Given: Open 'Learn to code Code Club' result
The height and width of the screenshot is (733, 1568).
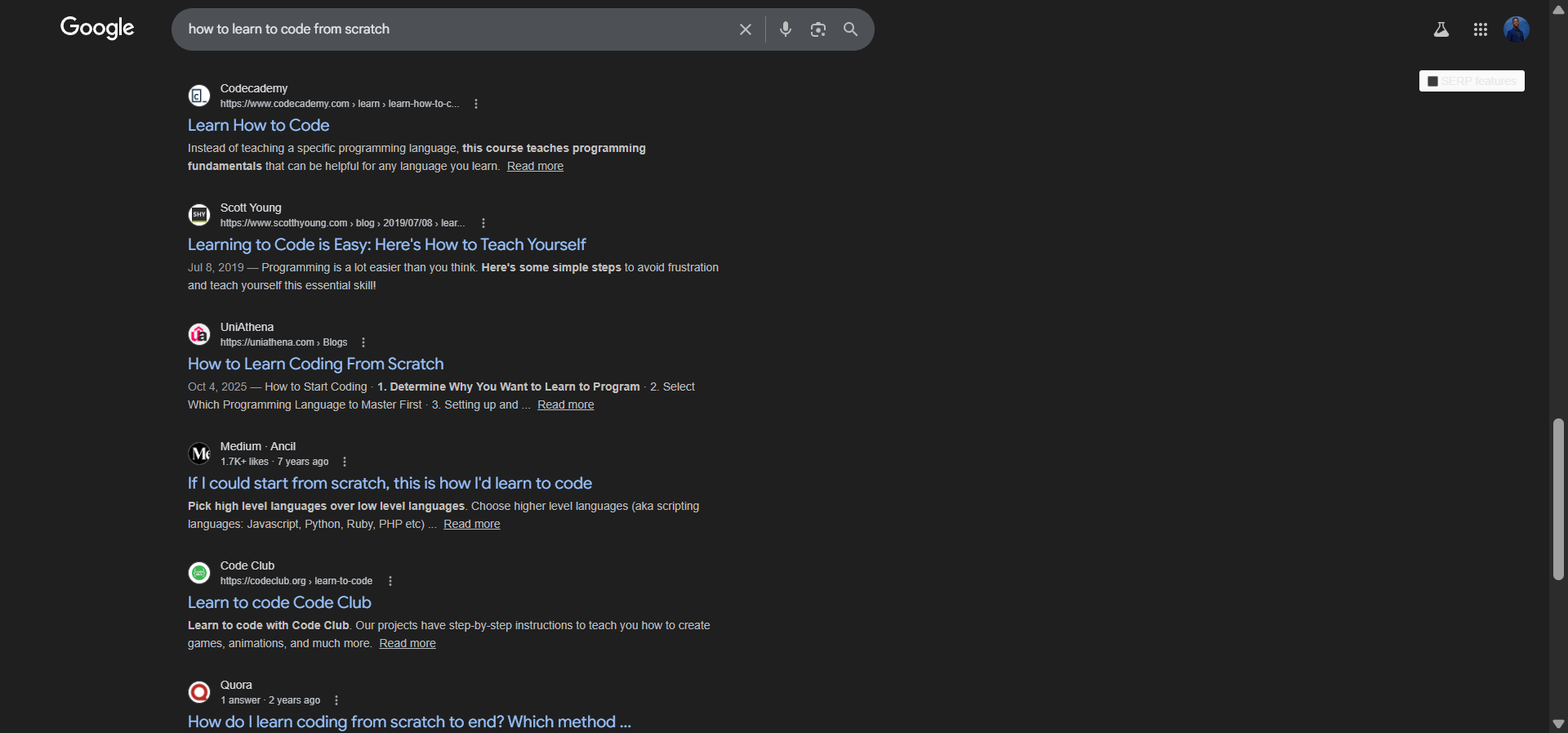Looking at the screenshot, I should click(x=279, y=602).
